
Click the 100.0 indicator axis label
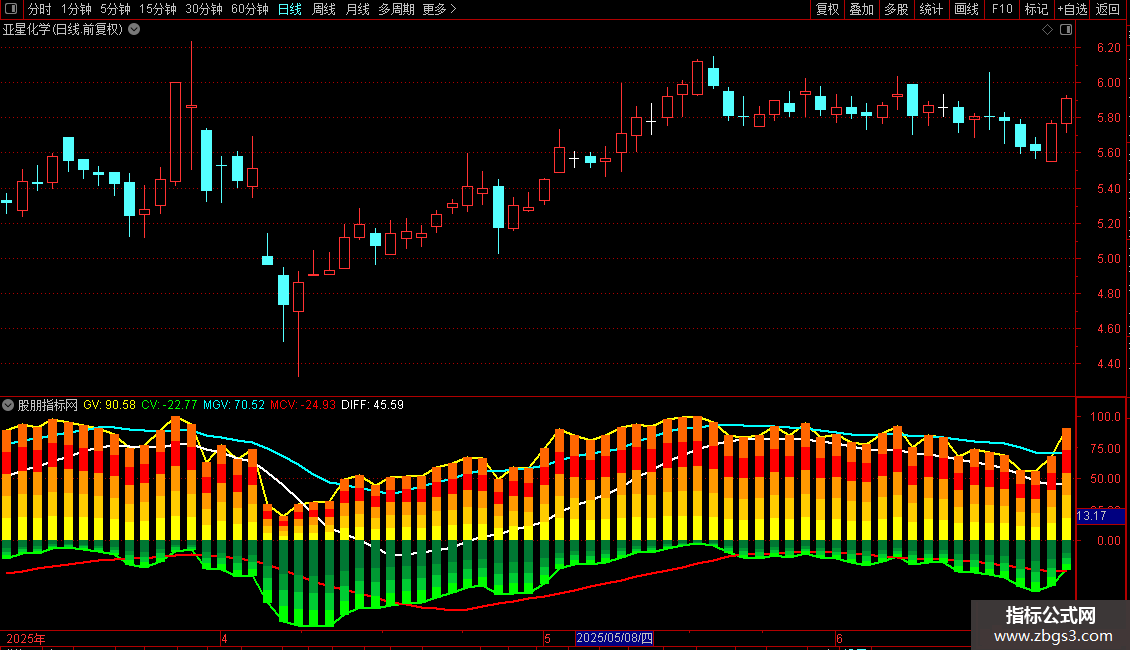pos(1105,417)
